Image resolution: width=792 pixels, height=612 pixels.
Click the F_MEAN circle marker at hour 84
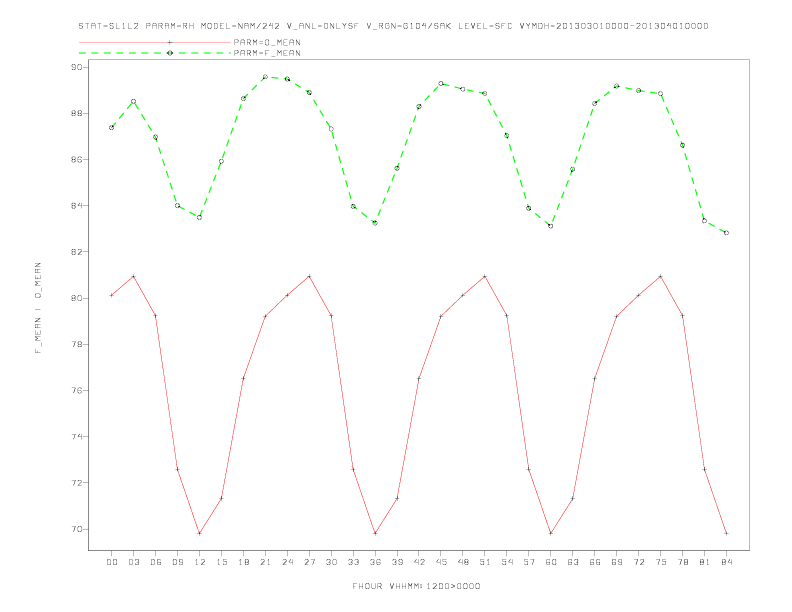click(726, 233)
